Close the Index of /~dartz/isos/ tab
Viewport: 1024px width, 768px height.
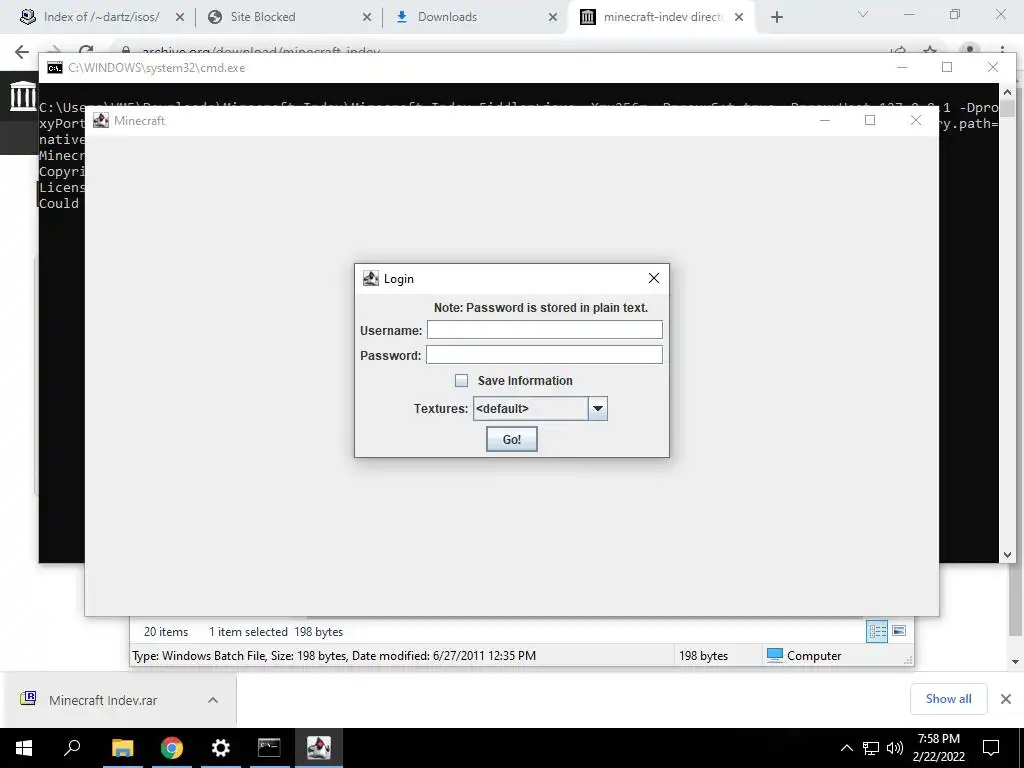pyautogui.click(x=180, y=18)
